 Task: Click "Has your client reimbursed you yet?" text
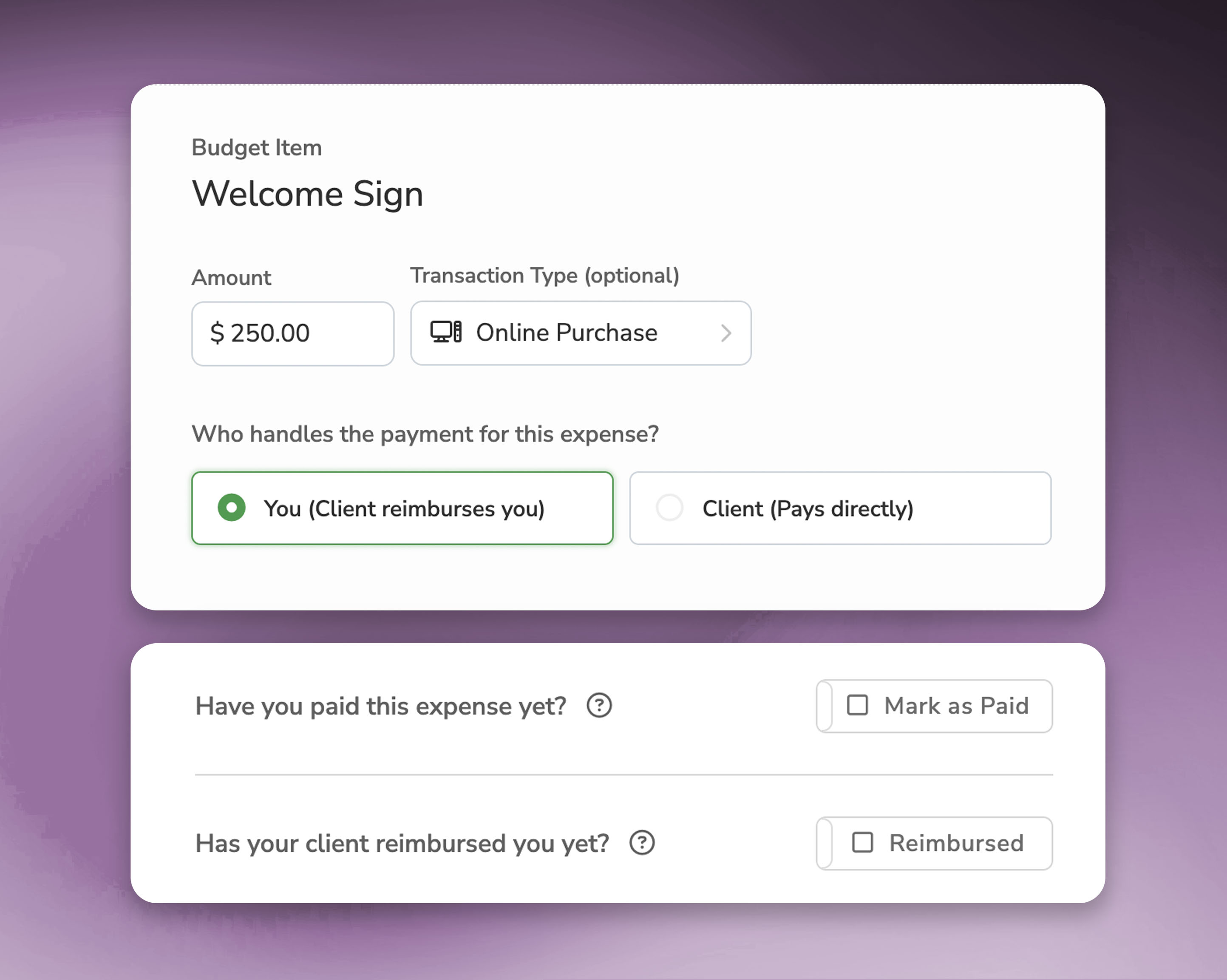(x=402, y=844)
